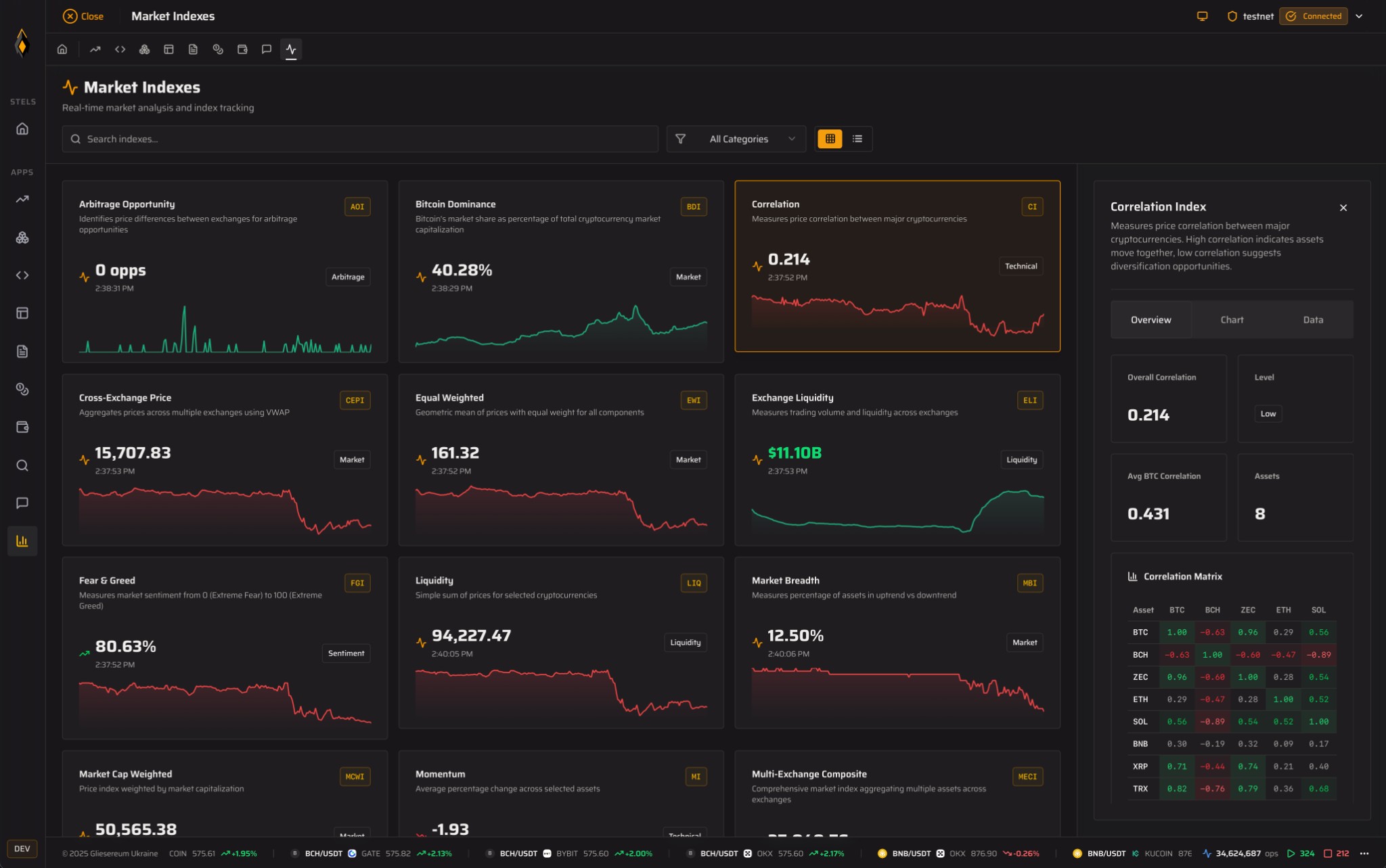Open the trending markets icon in the sidebar
The image size is (1386, 868).
coord(22,199)
